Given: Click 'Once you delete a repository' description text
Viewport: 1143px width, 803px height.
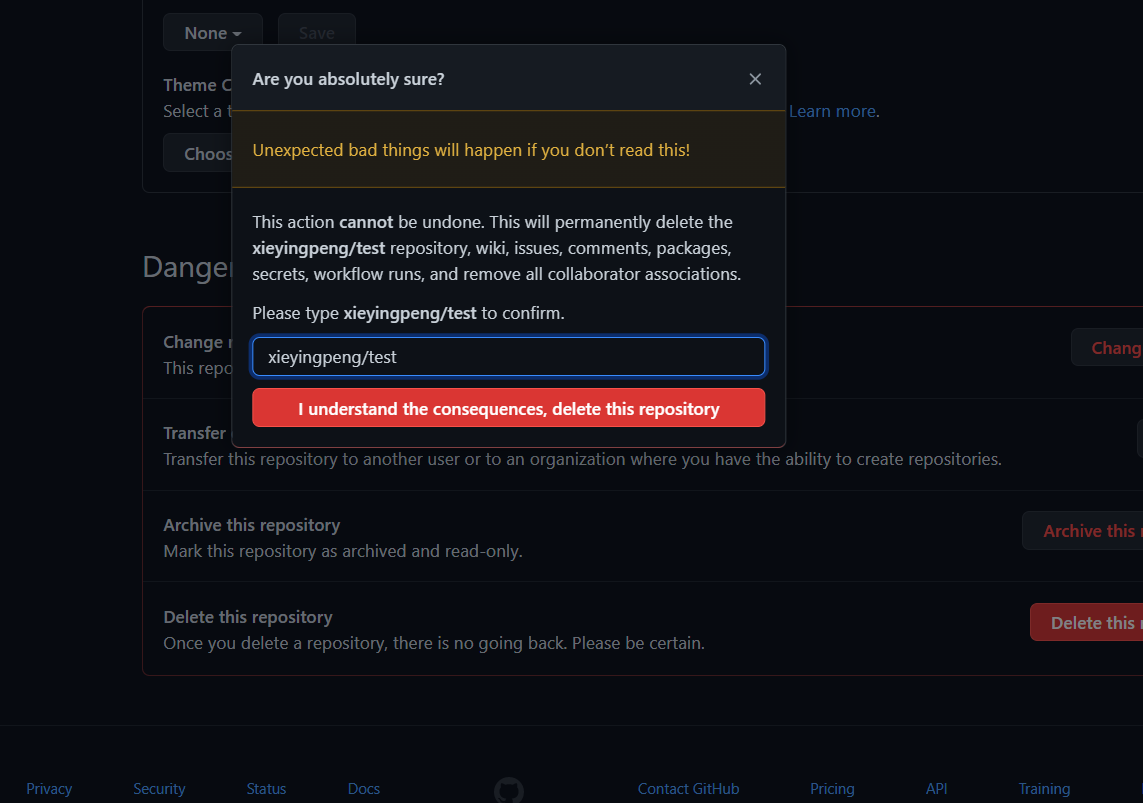Looking at the screenshot, I should coord(434,643).
